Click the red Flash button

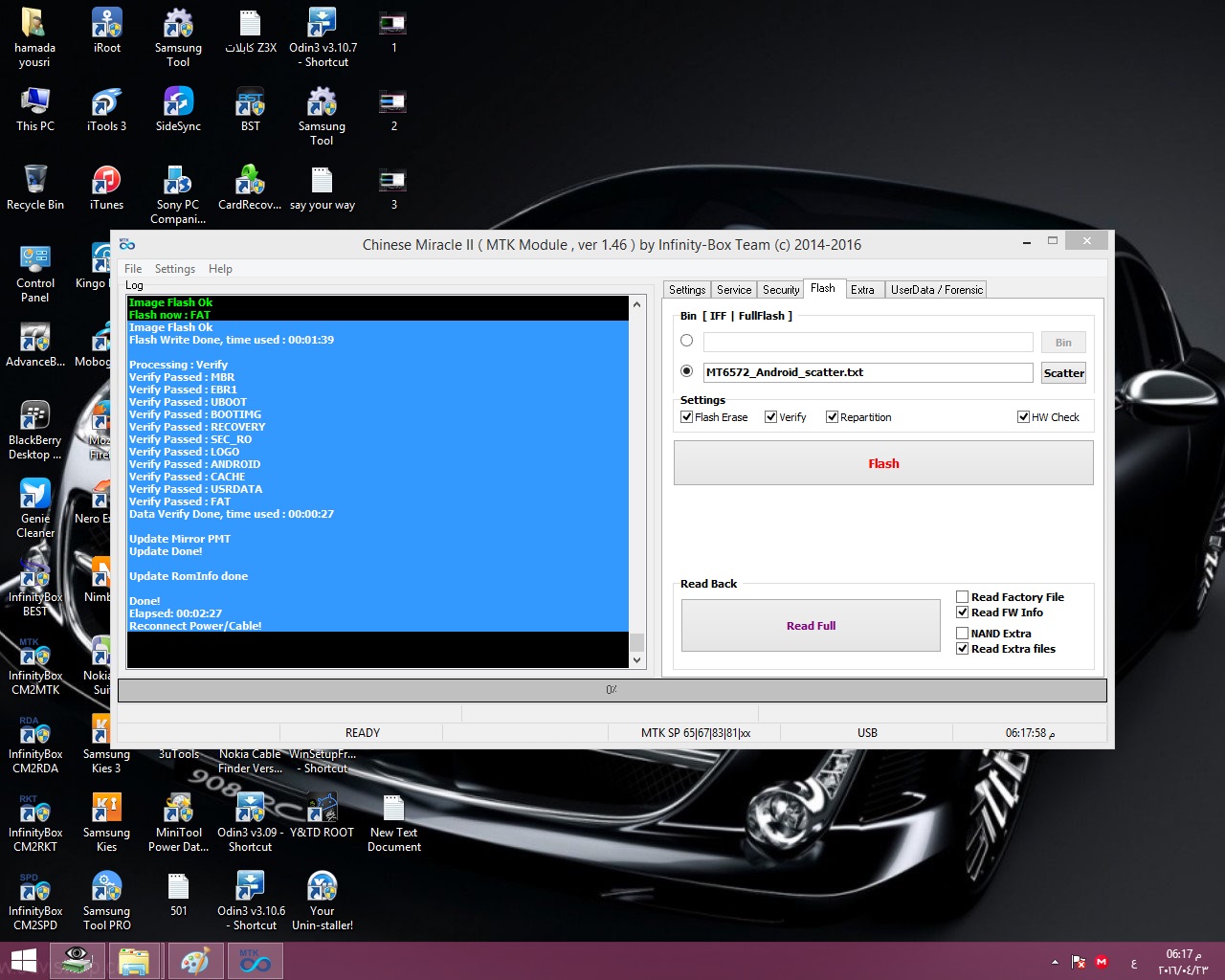[883, 463]
